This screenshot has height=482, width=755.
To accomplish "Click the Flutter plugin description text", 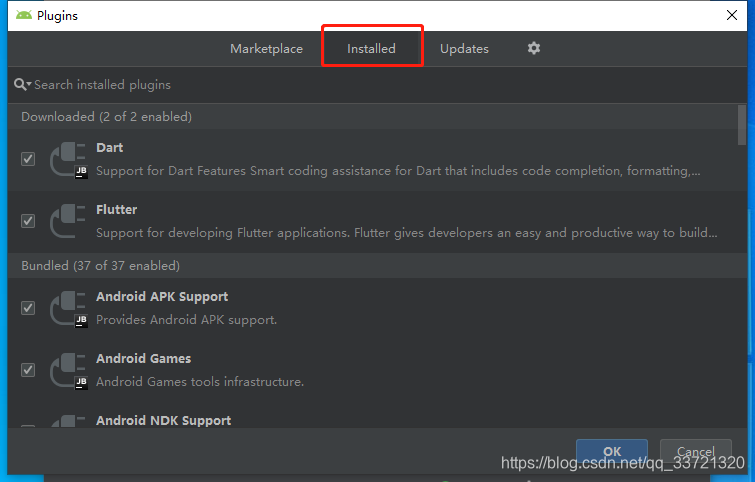I will pos(407,233).
